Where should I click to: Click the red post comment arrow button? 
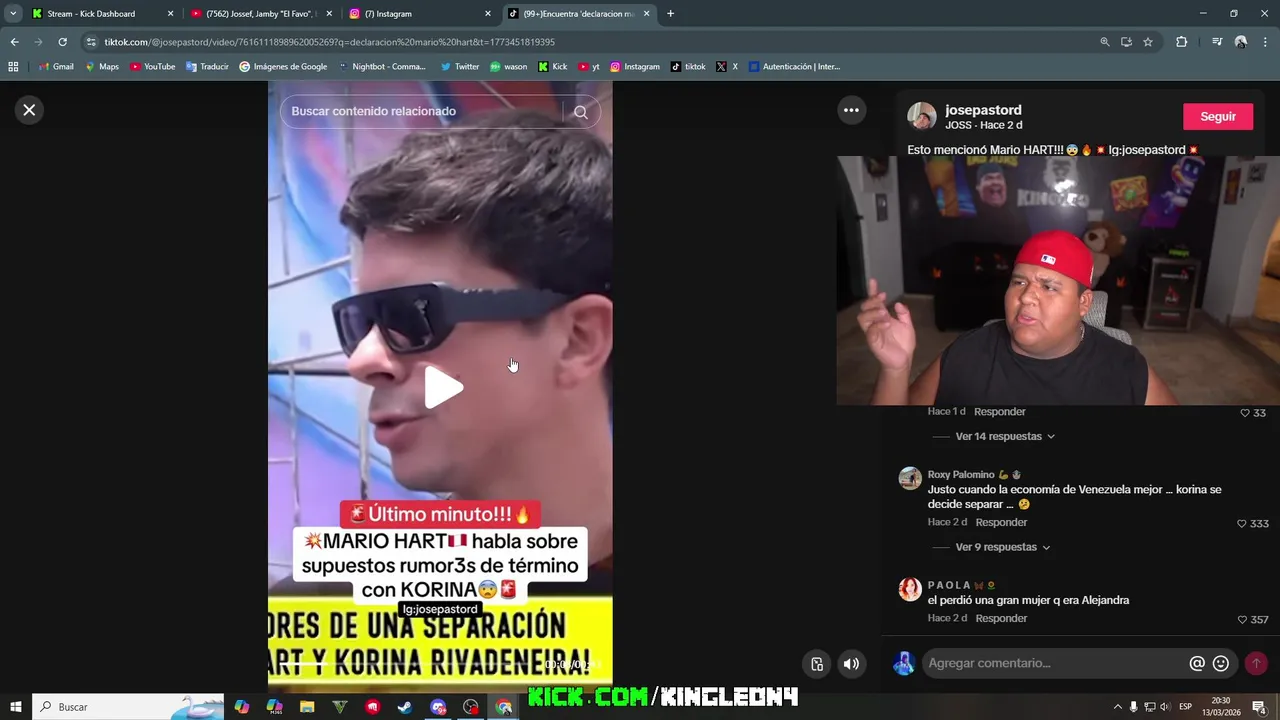(1256, 663)
